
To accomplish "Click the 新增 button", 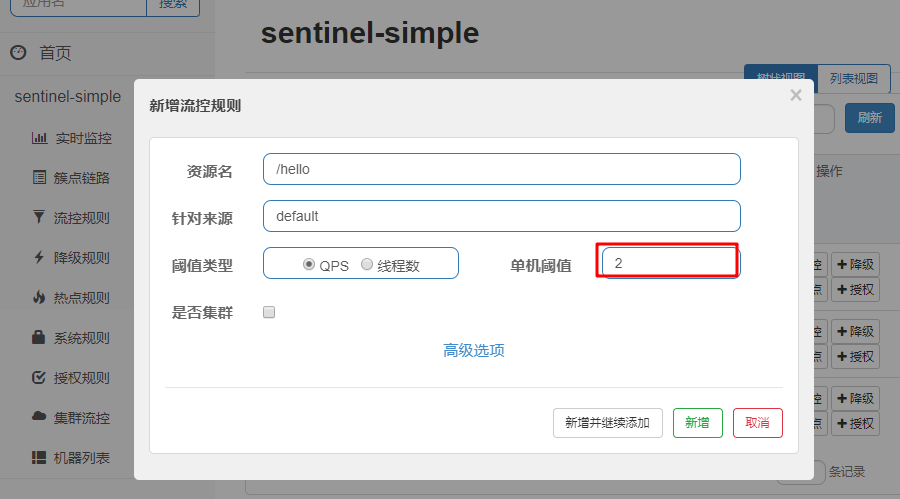I will (x=697, y=423).
